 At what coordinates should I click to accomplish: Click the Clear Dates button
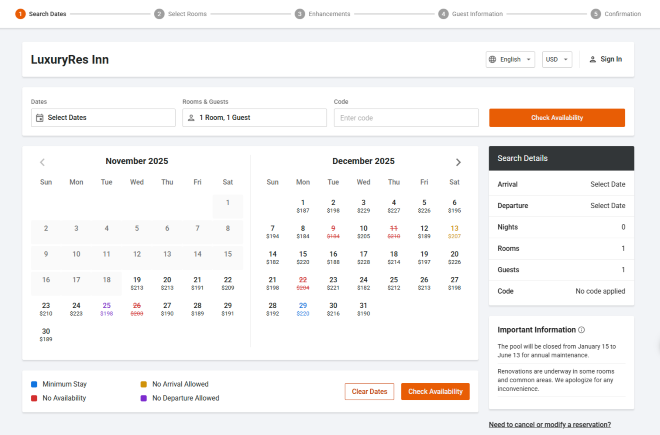[x=369, y=392]
